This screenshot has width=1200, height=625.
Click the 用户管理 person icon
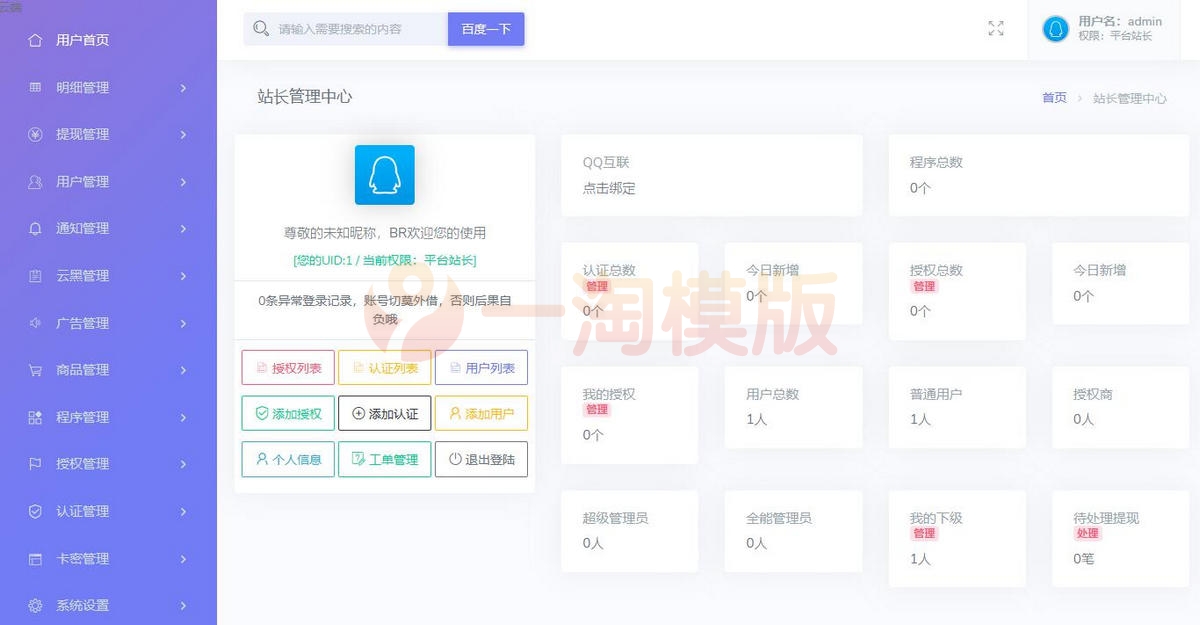click(x=36, y=182)
